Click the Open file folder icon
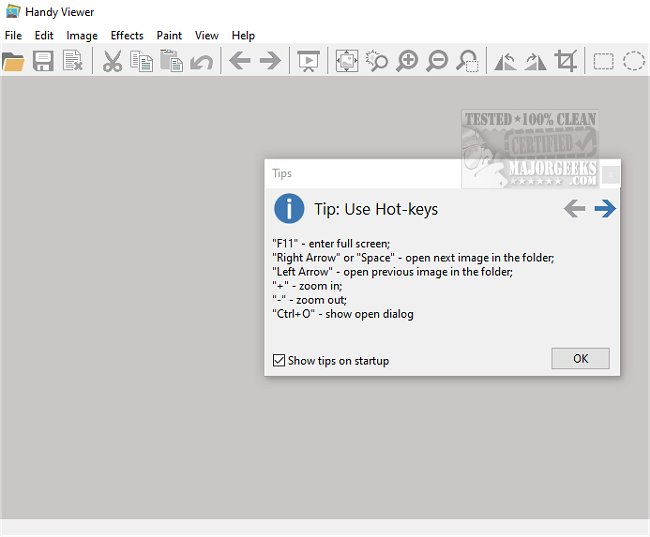650x537 pixels. coord(13,62)
